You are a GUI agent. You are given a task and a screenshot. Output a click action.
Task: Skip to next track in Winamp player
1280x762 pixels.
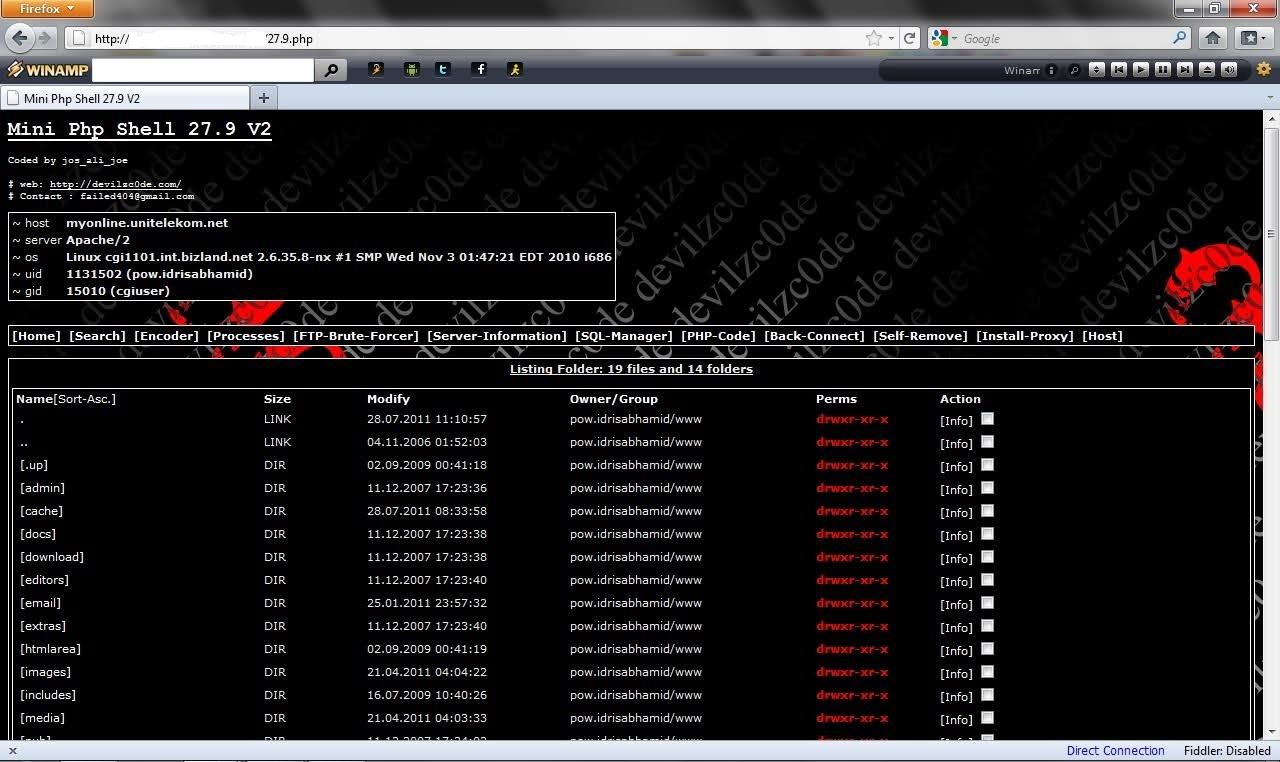coord(1185,70)
